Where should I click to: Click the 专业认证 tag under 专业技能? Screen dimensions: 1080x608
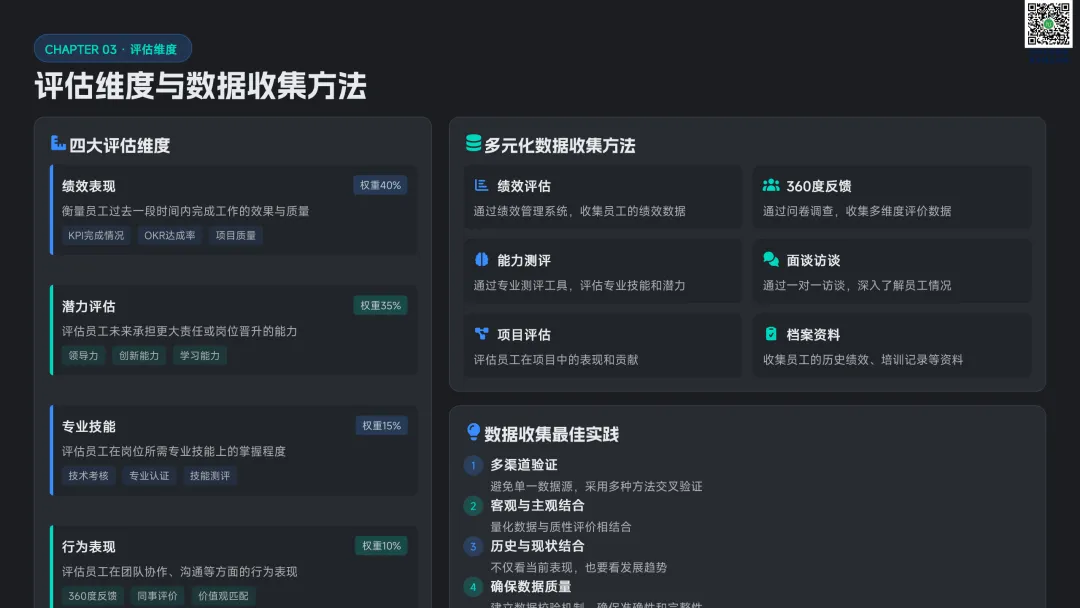pyautogui.click(x=149, y=476)
